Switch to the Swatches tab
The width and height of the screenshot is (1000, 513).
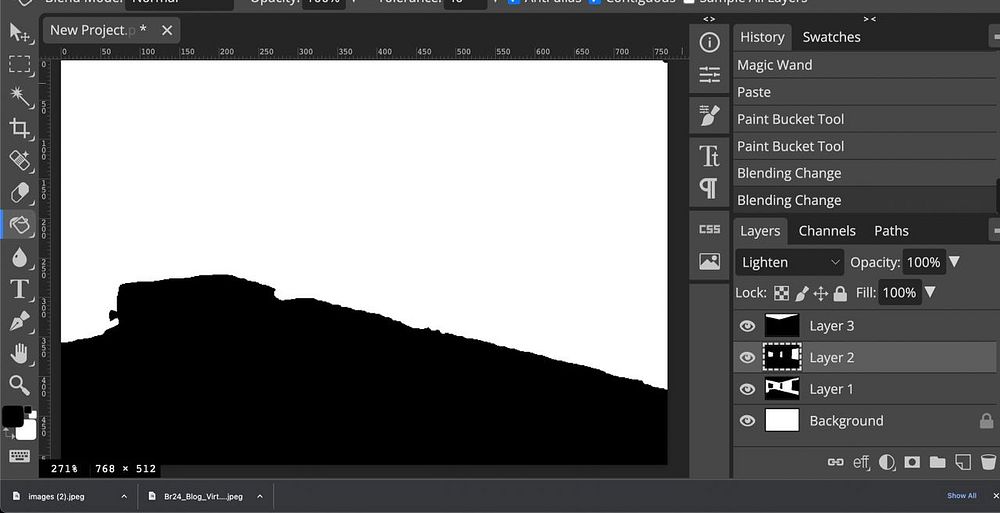click(x=831, y=37)
